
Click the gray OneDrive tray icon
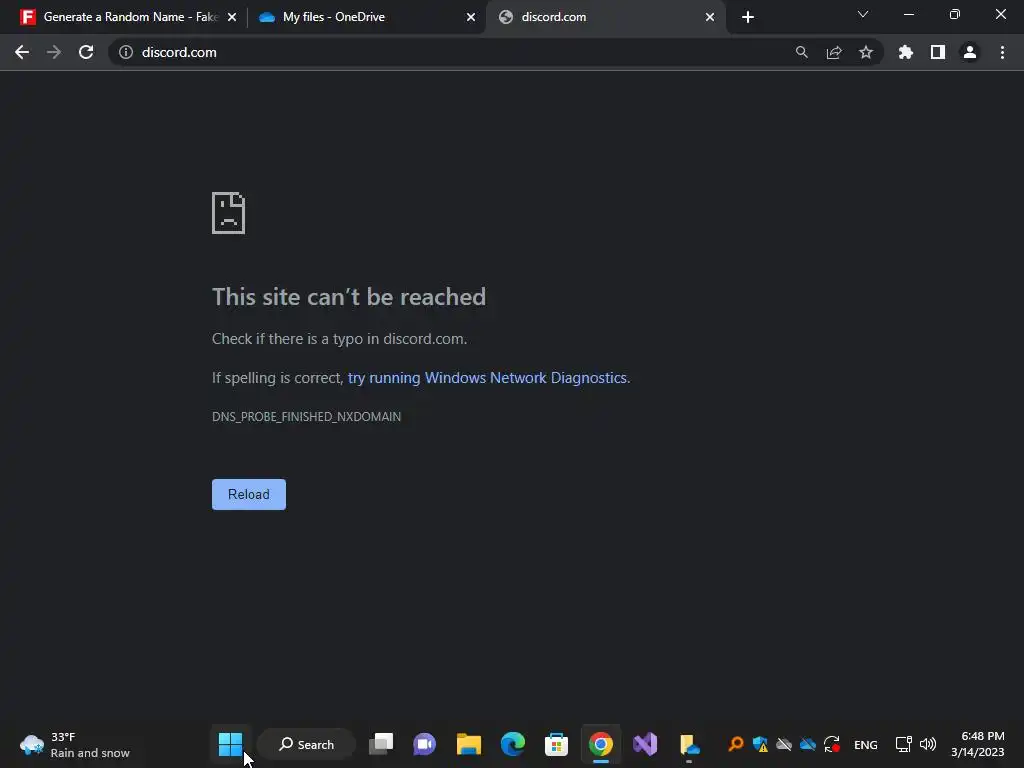pos(784,744)
